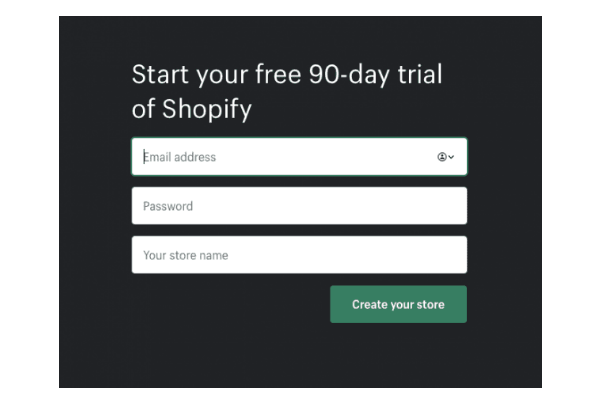Viewport: 609px width, 404px height.
Task: Click the Email address placeholder text
Action: [180, 157]
